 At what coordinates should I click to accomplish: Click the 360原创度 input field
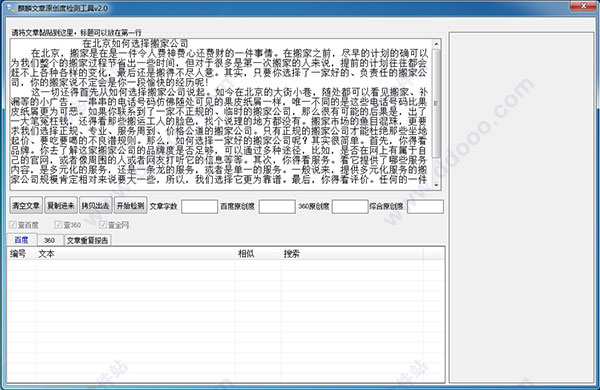point(350,207)
